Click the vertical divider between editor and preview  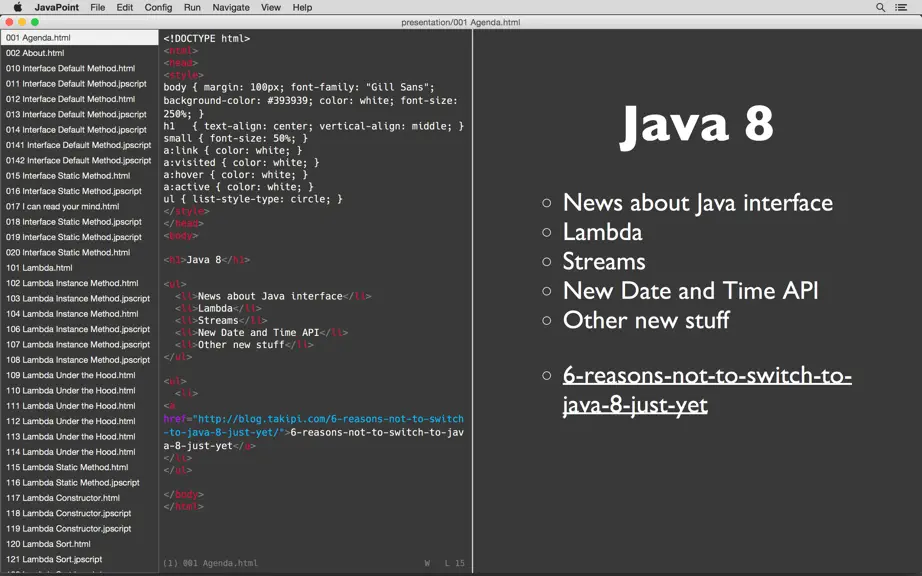click(x=472, y=301)
